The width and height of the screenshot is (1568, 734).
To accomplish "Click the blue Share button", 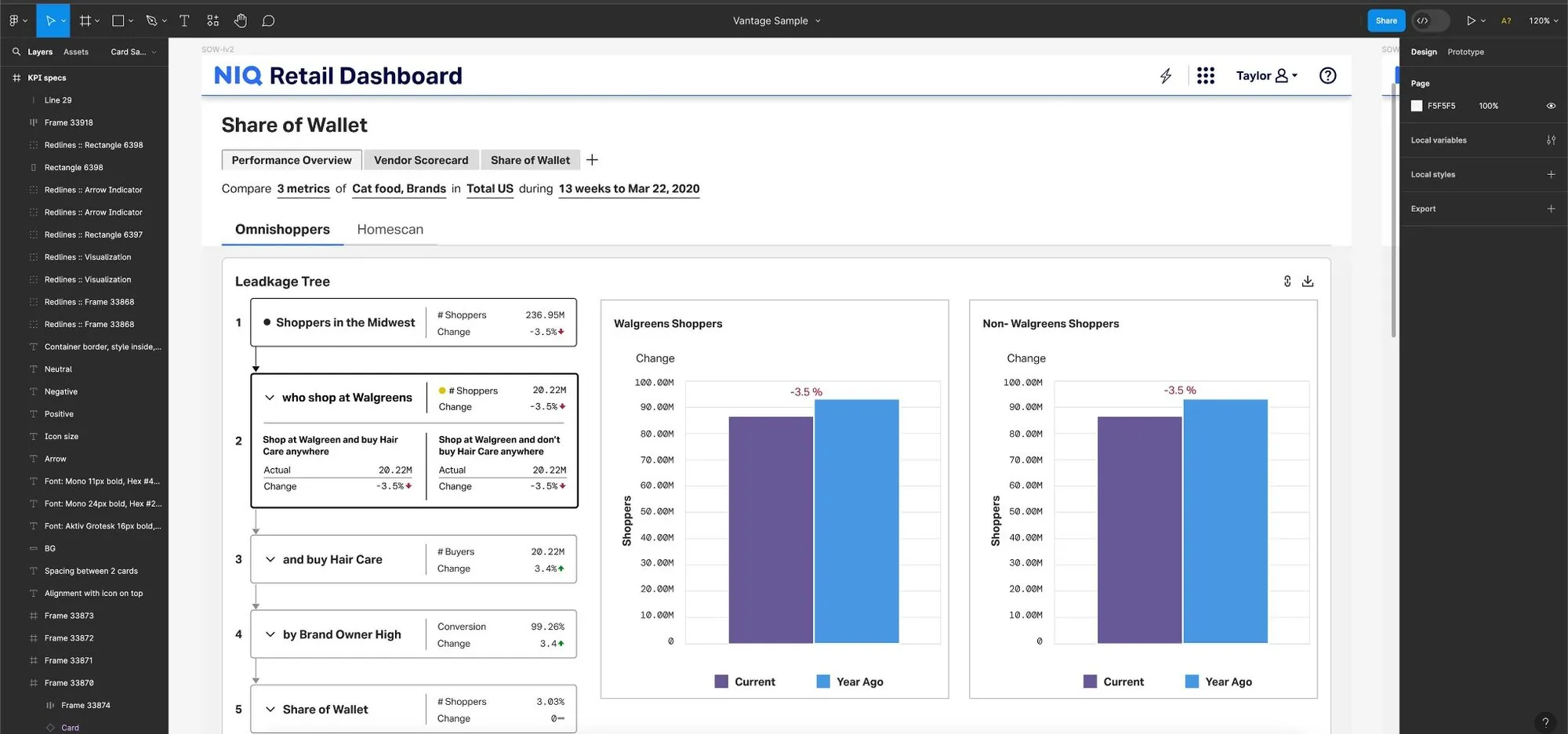I will (1386, 20).
